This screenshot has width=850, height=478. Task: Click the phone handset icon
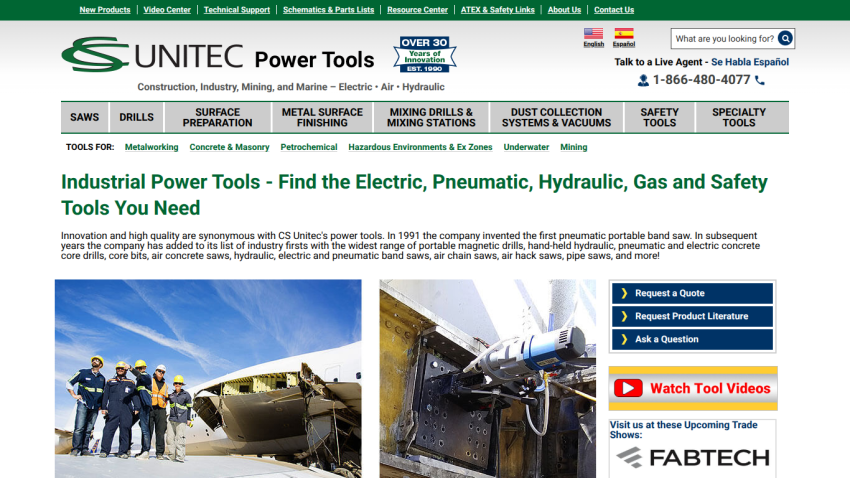pos(760,80)
